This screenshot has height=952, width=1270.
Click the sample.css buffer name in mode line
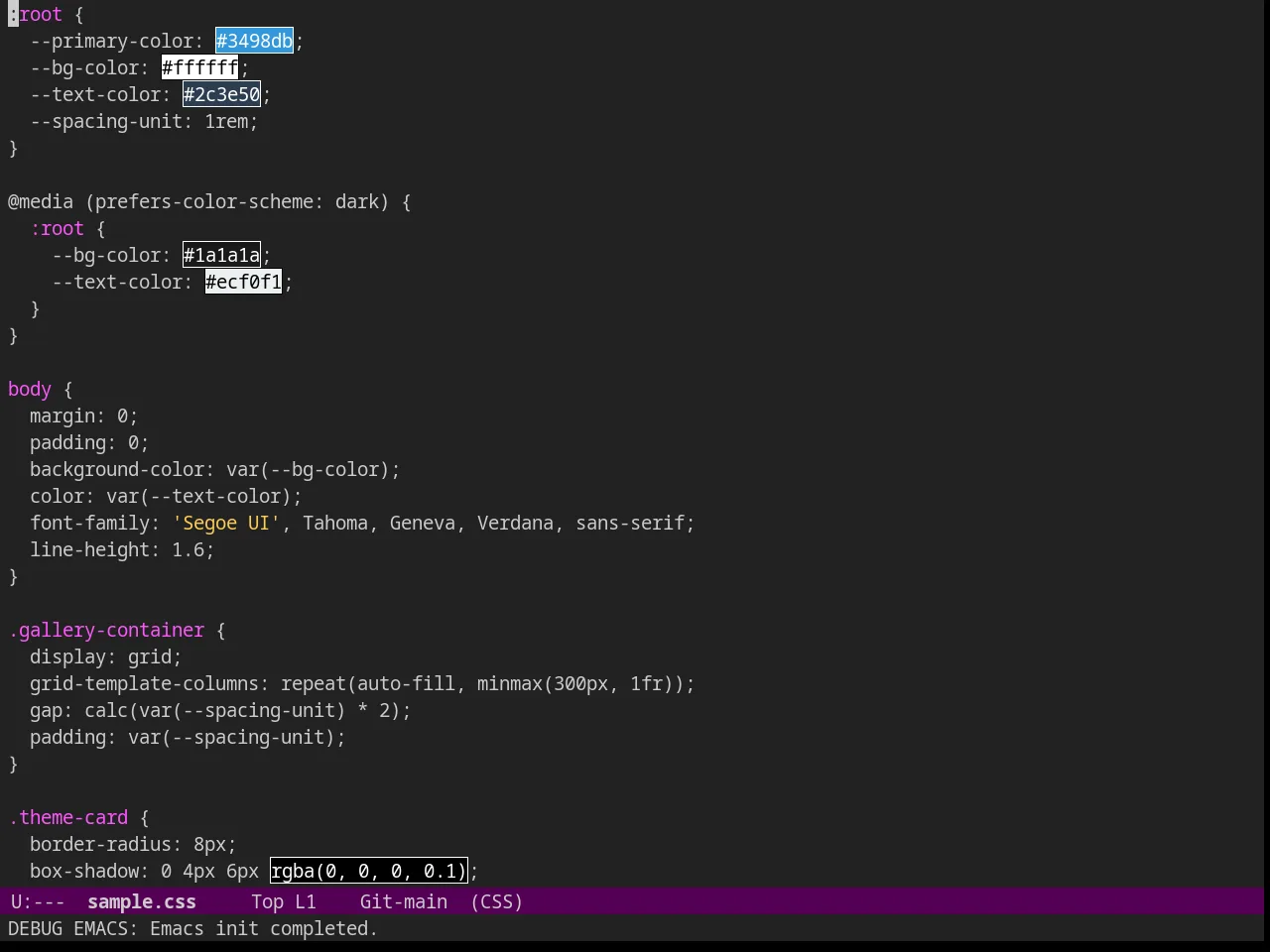(x=142, y=901)
